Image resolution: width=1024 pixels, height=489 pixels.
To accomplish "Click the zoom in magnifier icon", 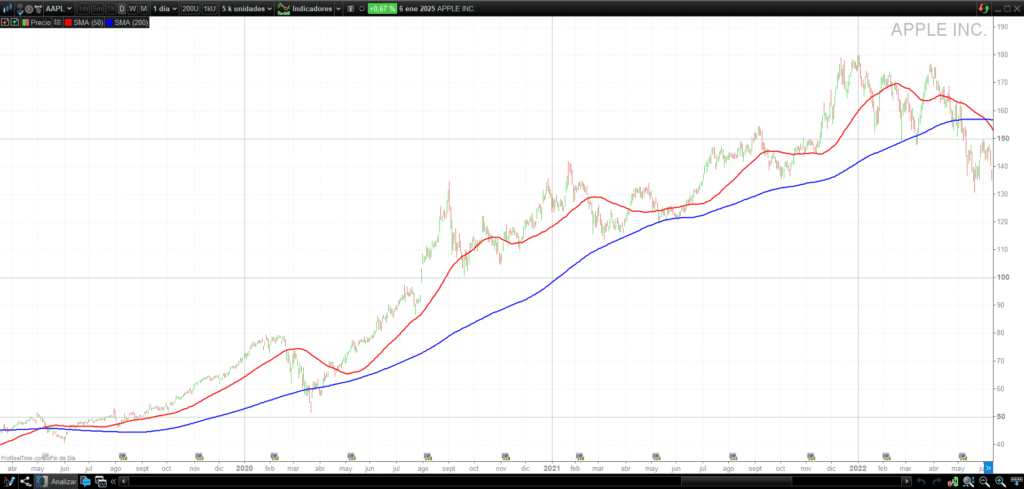I will click(999, 481).
